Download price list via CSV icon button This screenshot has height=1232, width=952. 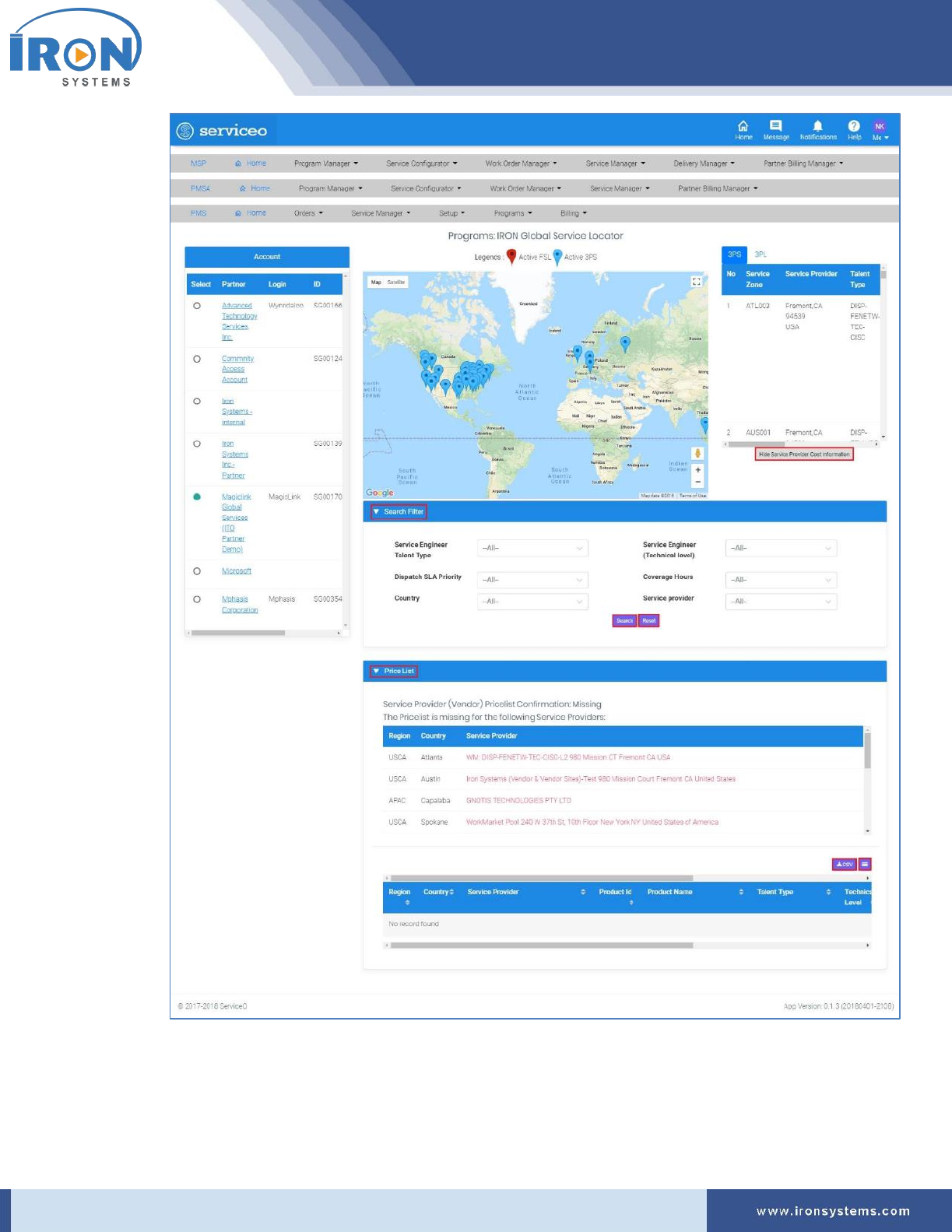tap(845, 864)
